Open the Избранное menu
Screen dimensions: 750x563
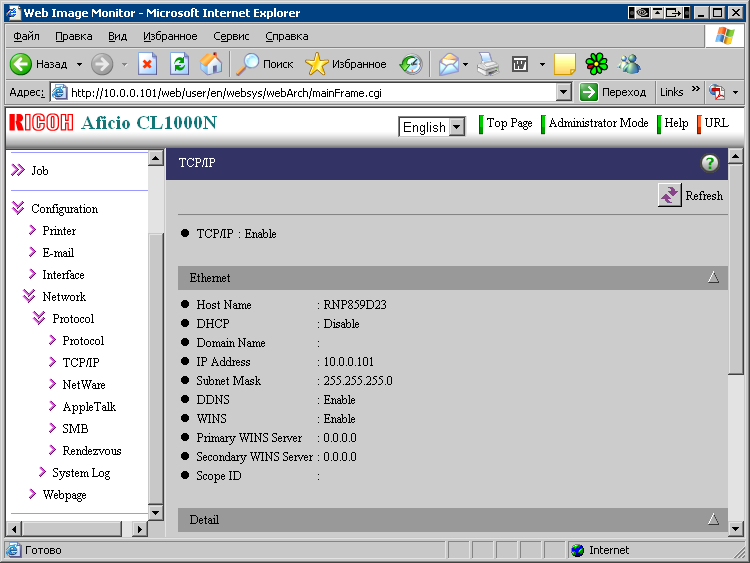(170, 36)
